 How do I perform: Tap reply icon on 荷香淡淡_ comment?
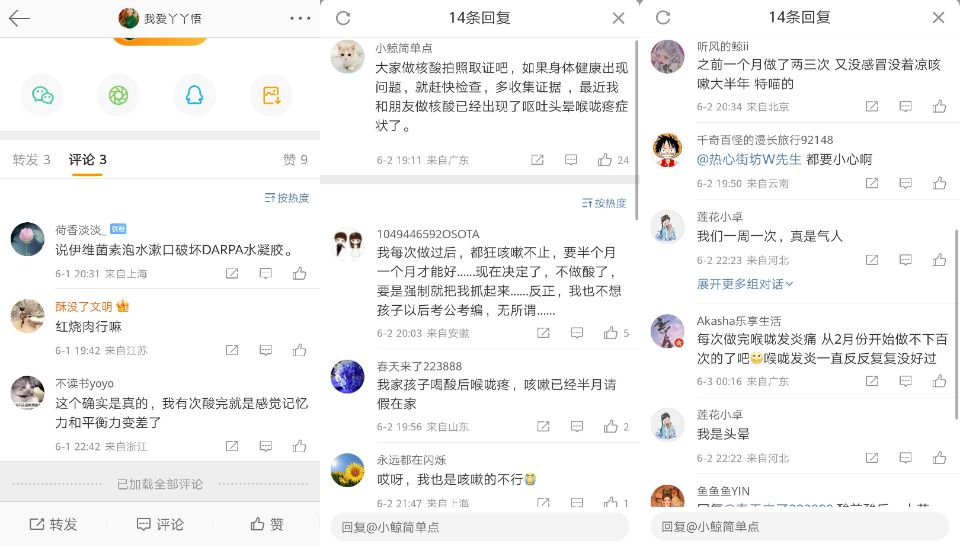[x=266, y=273]
